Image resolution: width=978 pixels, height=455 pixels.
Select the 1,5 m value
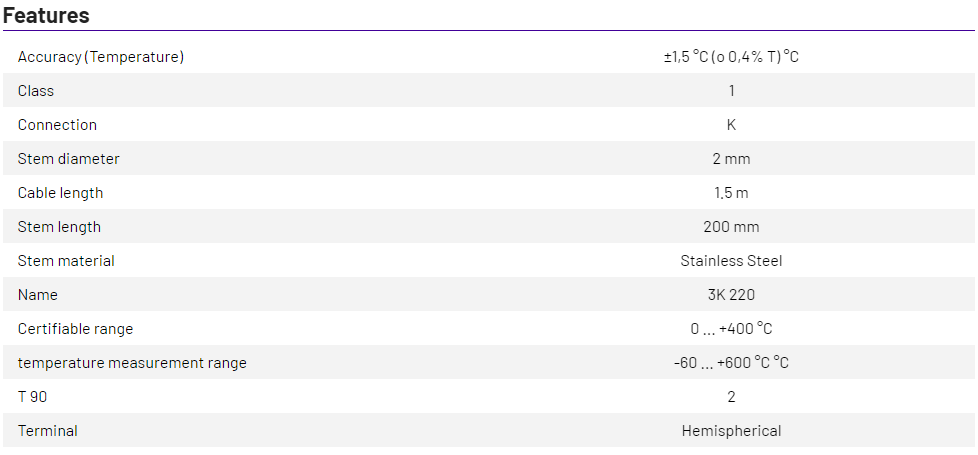click(731, 193)
